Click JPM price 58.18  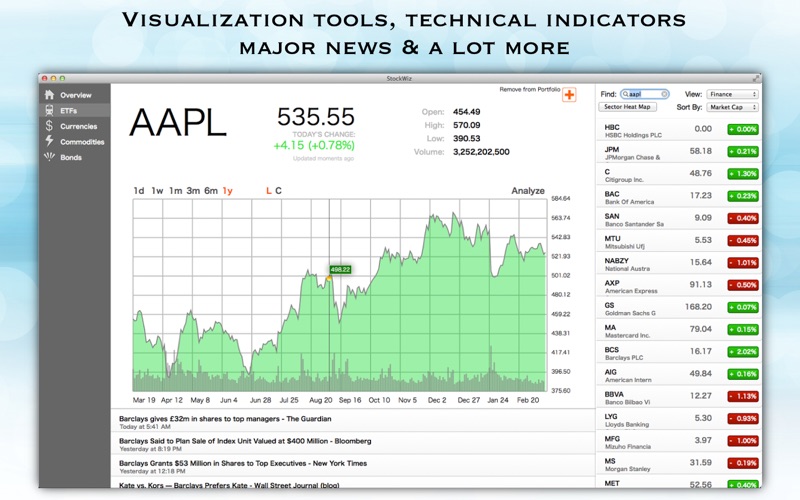coord(701,151)
